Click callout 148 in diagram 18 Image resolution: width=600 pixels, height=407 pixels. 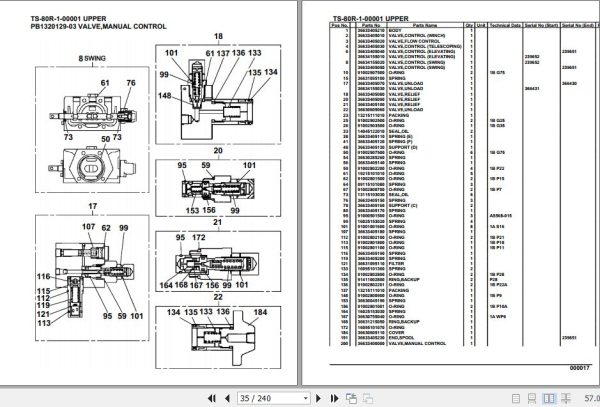point(165,96)
